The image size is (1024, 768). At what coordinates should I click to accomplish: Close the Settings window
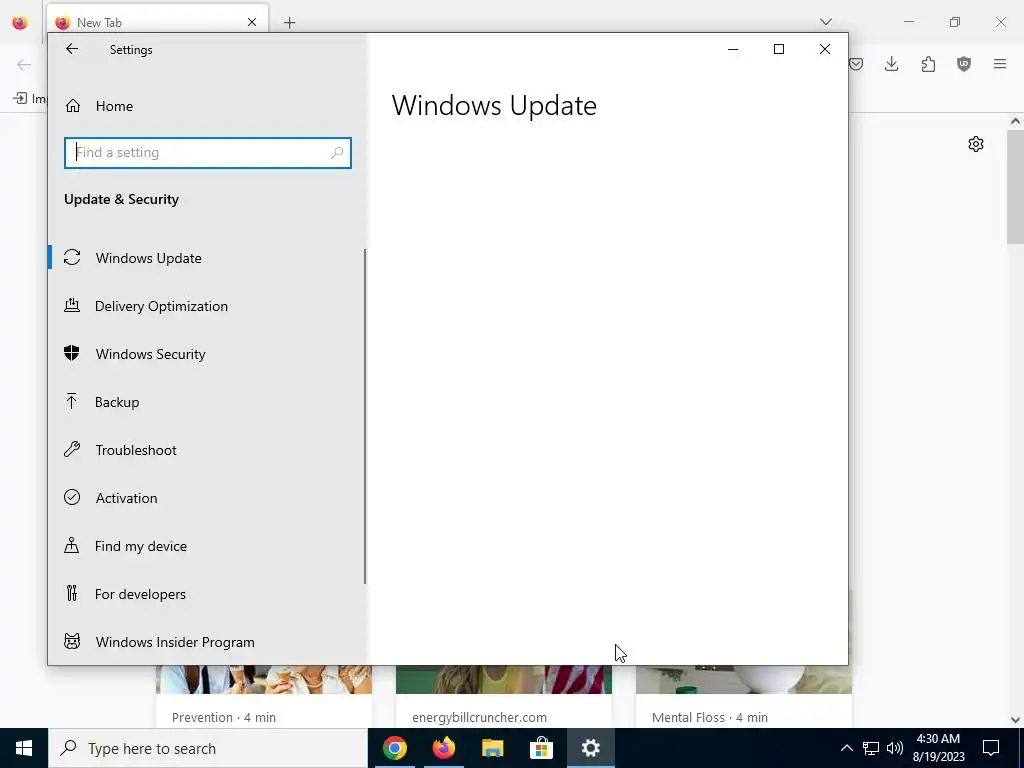pyautogui.click(x=825, y=49)
